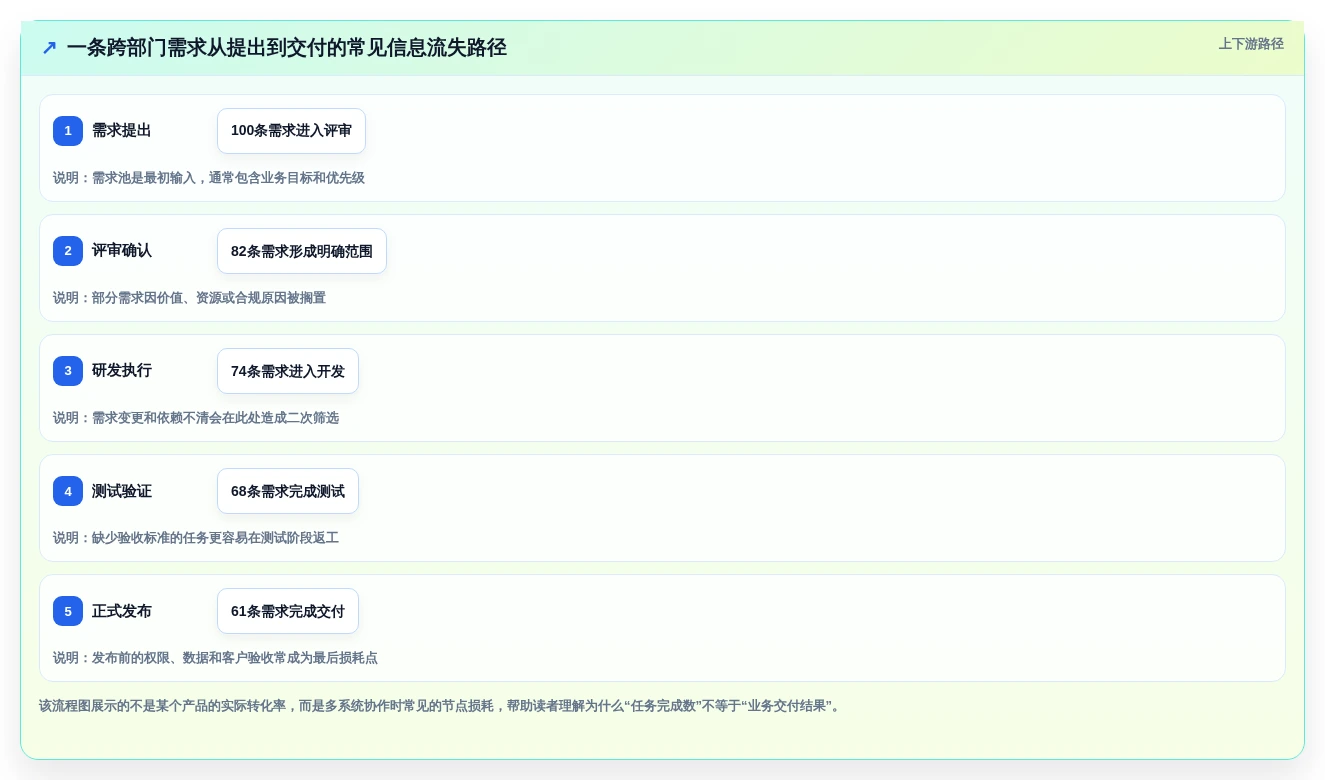Click the 74条需求进入开发 chip
This screenshot has width=1325, height=780.
click(288, 371)
